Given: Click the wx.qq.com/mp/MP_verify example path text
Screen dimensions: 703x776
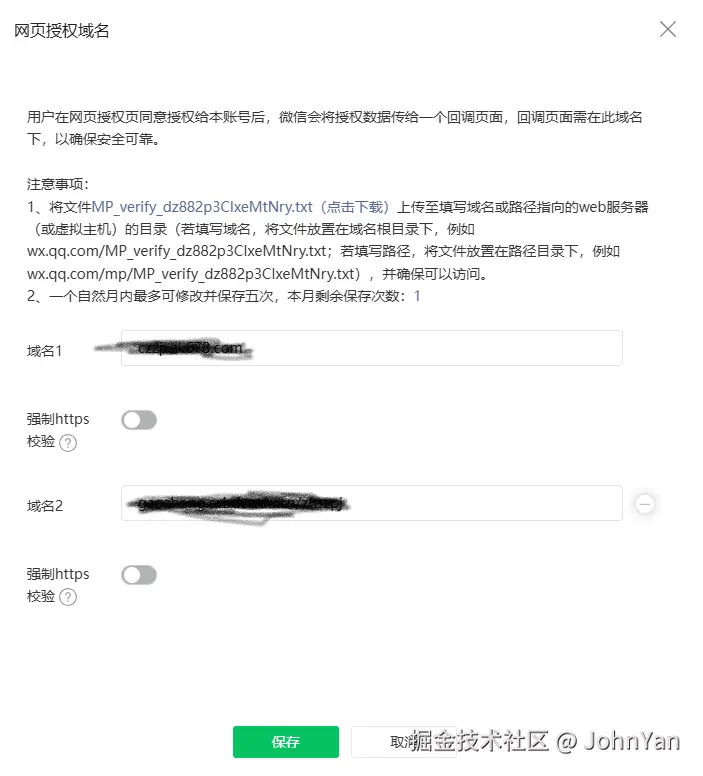Looking at the screenshot, I should click(194, 274).
